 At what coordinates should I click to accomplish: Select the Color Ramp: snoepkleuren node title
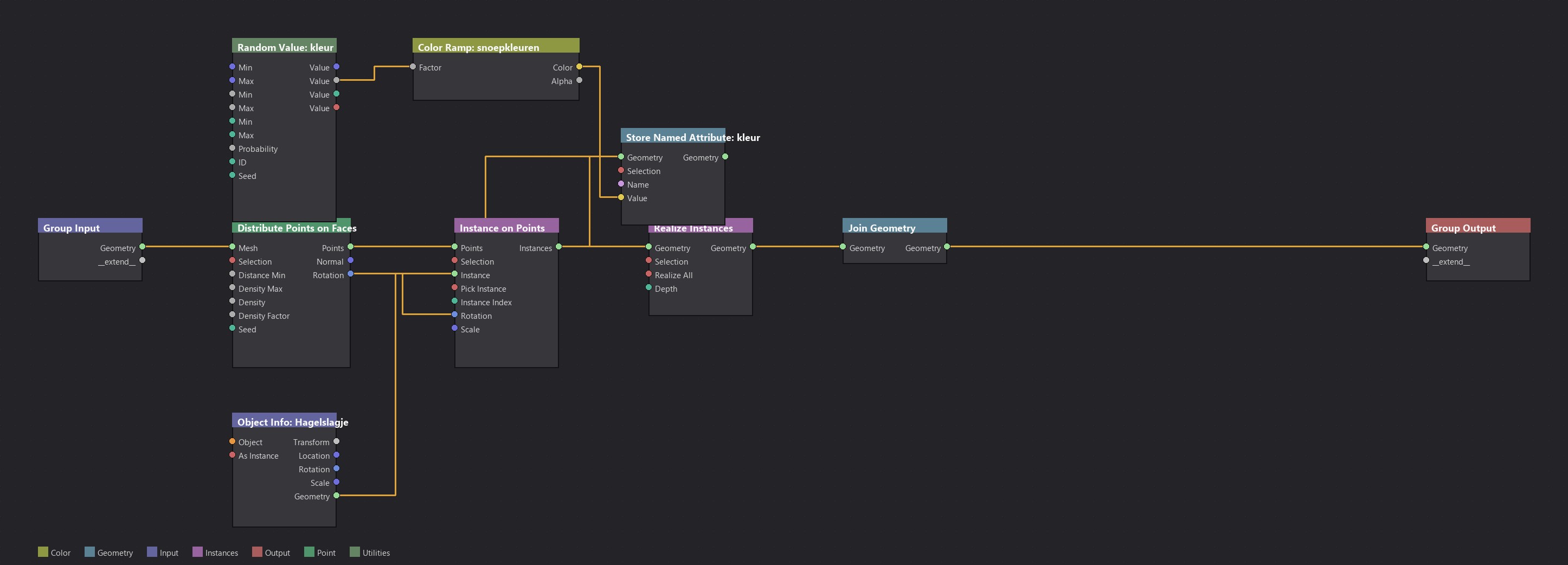[x=478, y=47]
